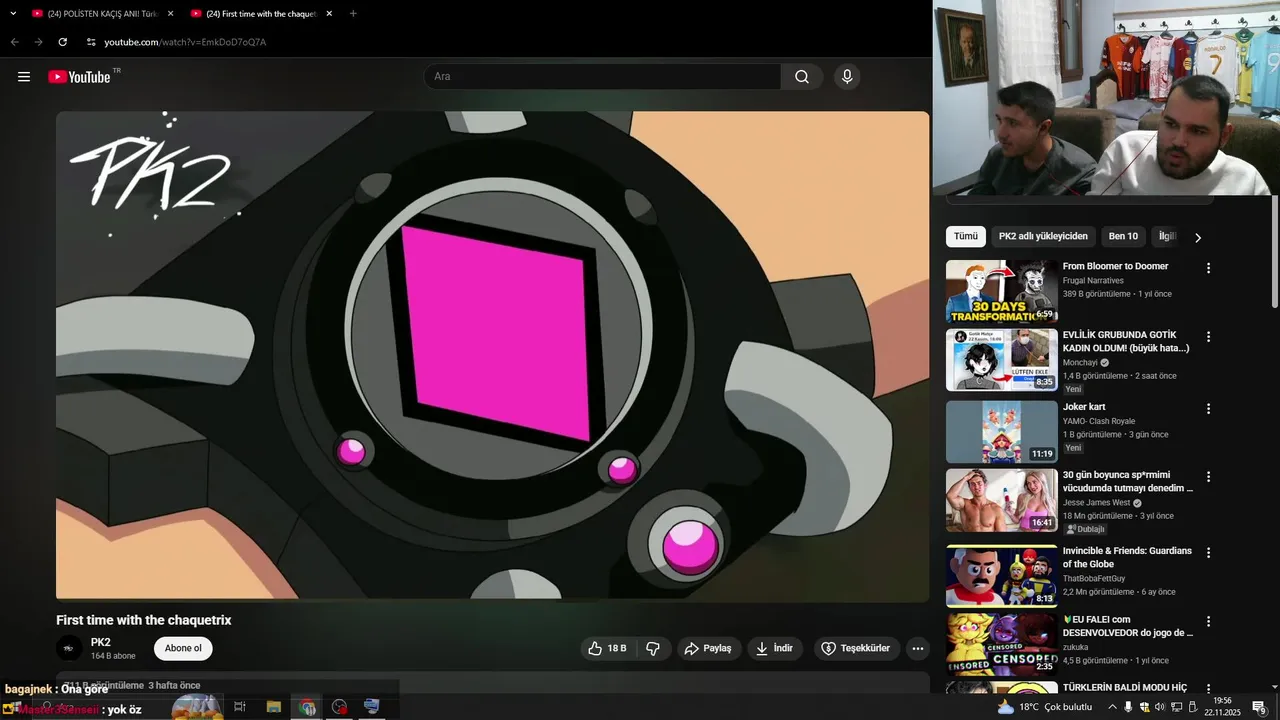Open PK2 channel name link

click(x=101, y=642)
